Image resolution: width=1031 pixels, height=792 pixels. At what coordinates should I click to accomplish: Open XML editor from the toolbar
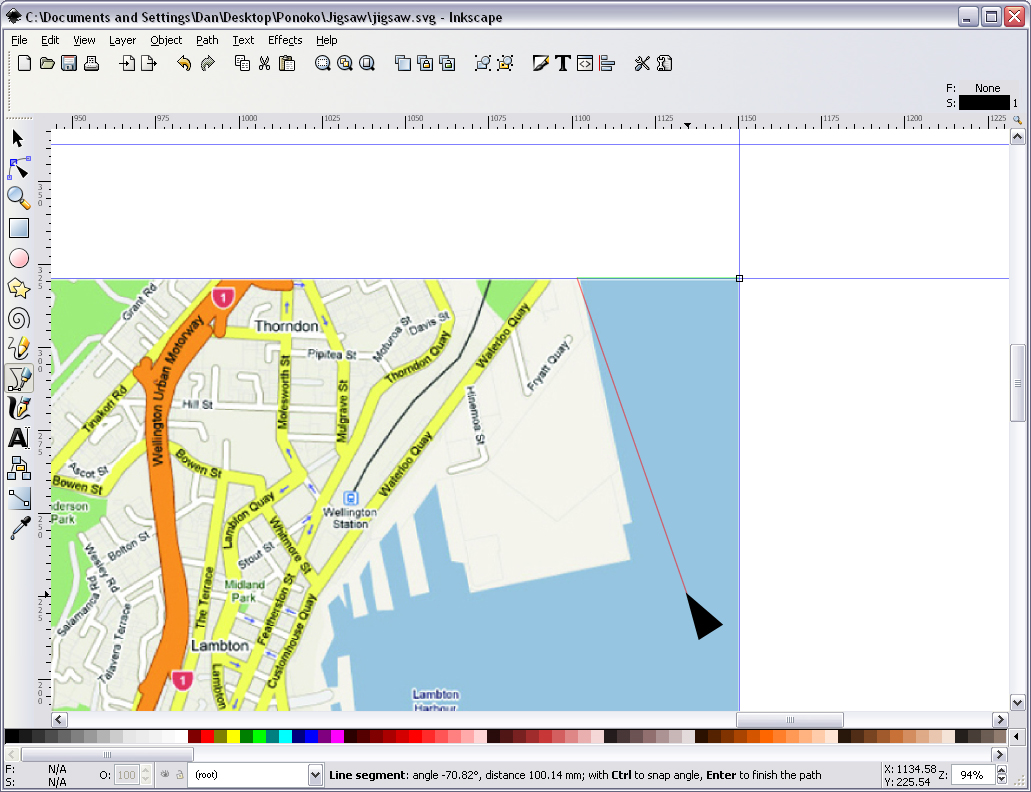585,63
